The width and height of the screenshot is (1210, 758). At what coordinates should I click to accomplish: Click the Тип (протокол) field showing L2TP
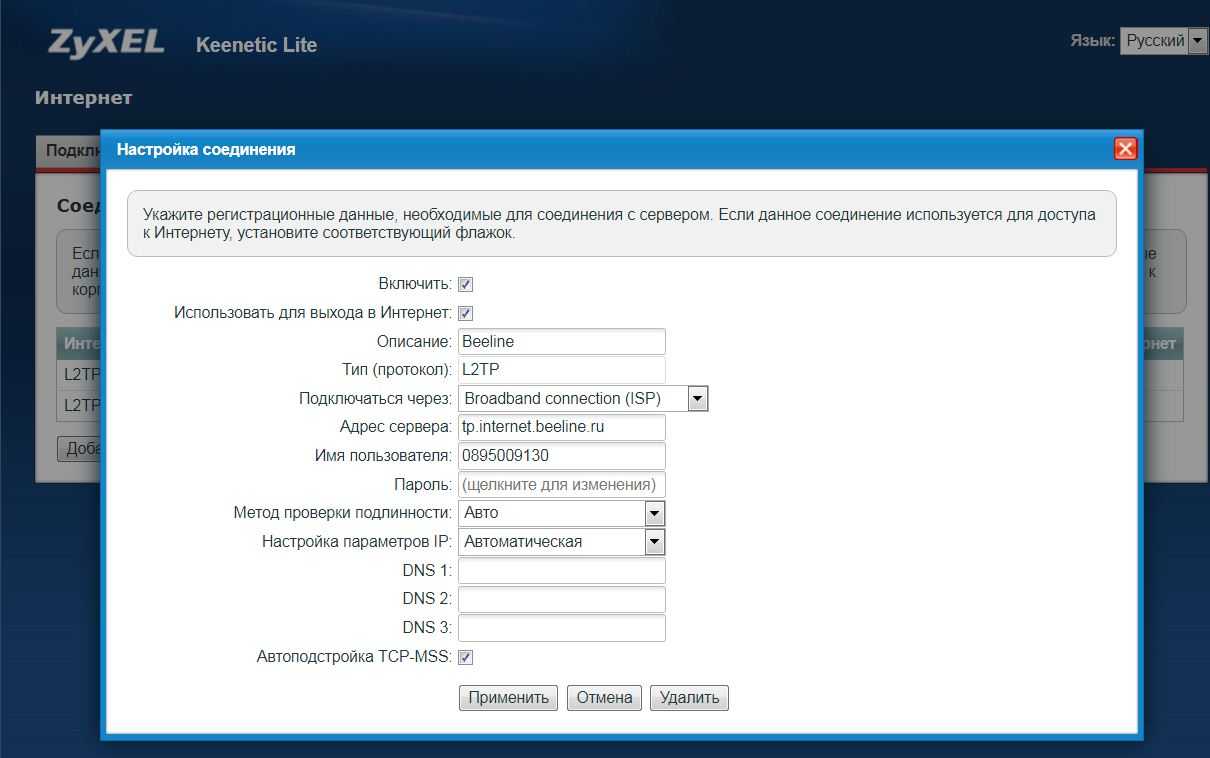click(562, 369)
